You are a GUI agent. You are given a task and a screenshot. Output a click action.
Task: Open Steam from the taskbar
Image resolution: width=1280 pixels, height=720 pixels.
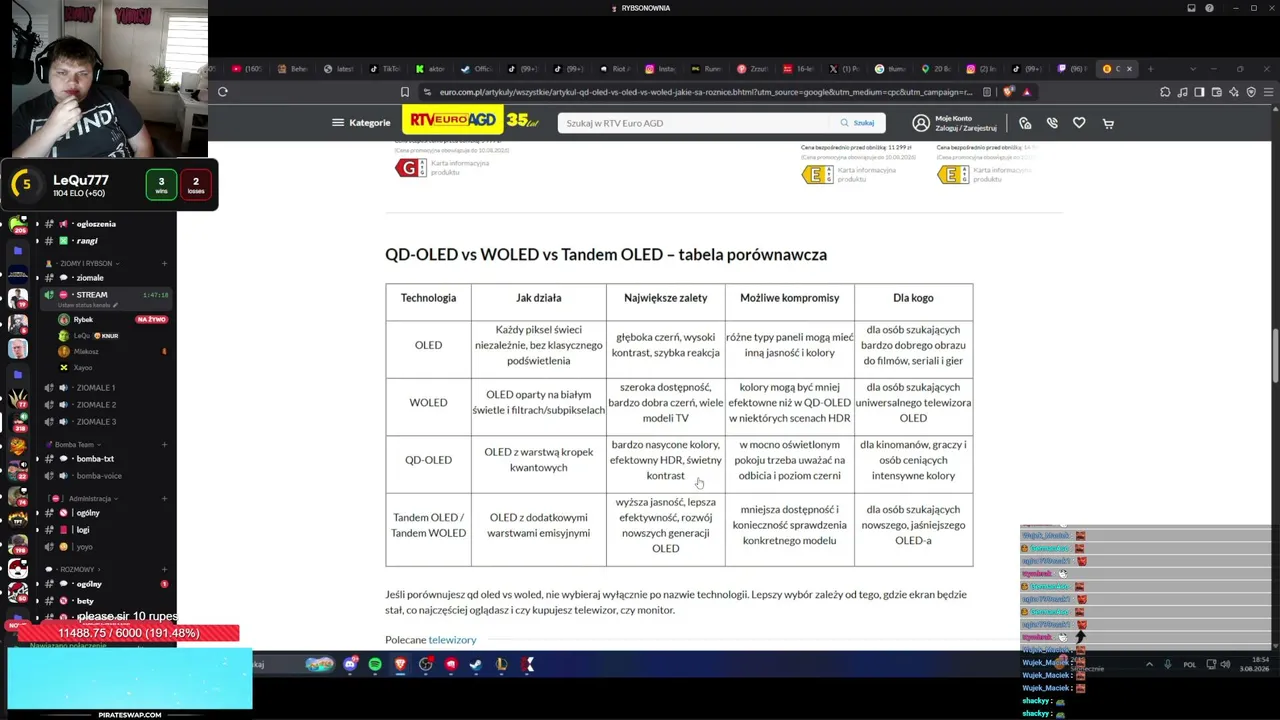click(x=476, y=664)
